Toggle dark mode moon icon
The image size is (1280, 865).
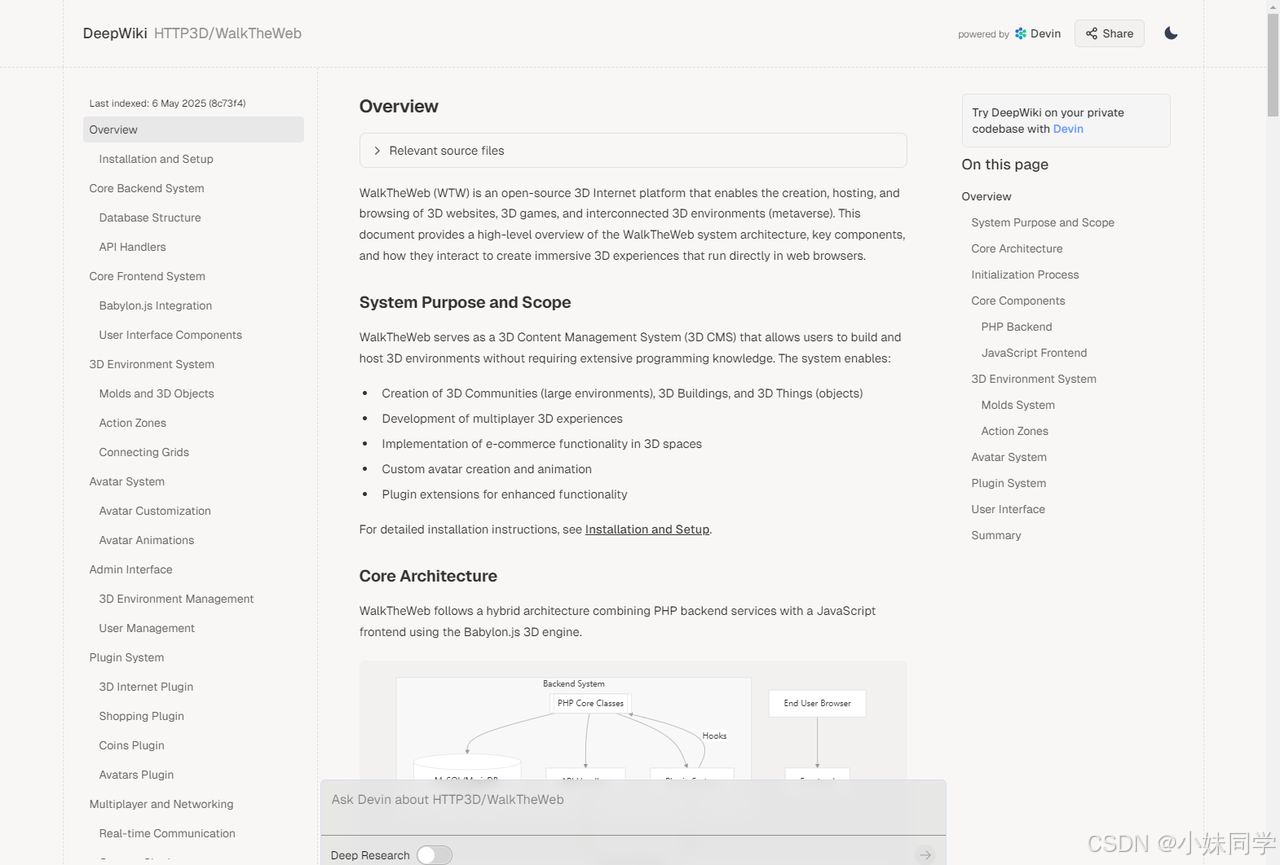pyautogui.click(x=1171, y=33)
